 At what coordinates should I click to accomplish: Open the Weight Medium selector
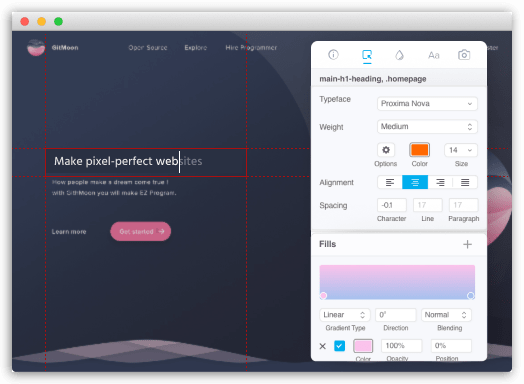pos(427,127)
